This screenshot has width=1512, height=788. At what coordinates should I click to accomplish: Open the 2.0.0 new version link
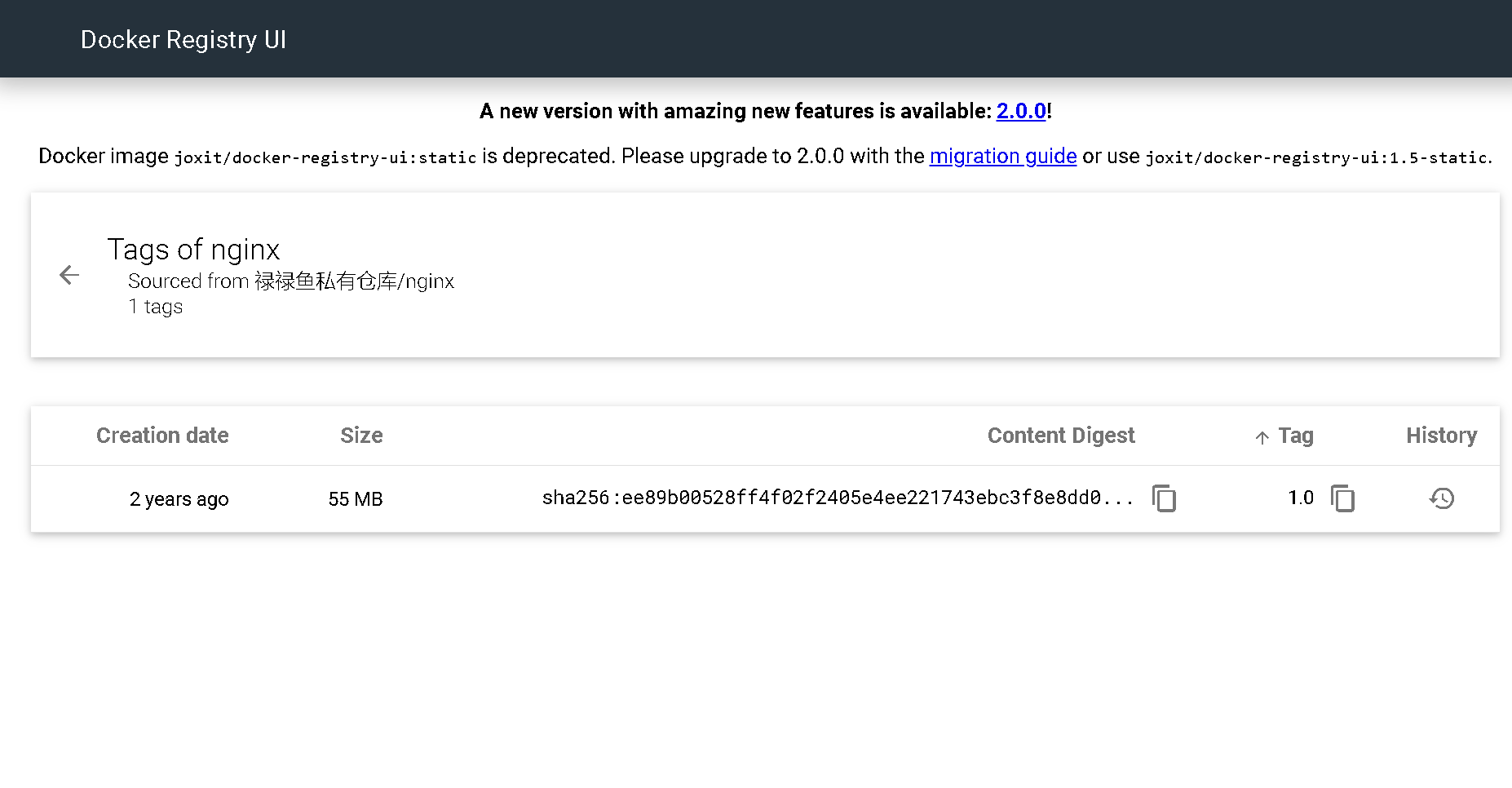tap(1021, 111)
